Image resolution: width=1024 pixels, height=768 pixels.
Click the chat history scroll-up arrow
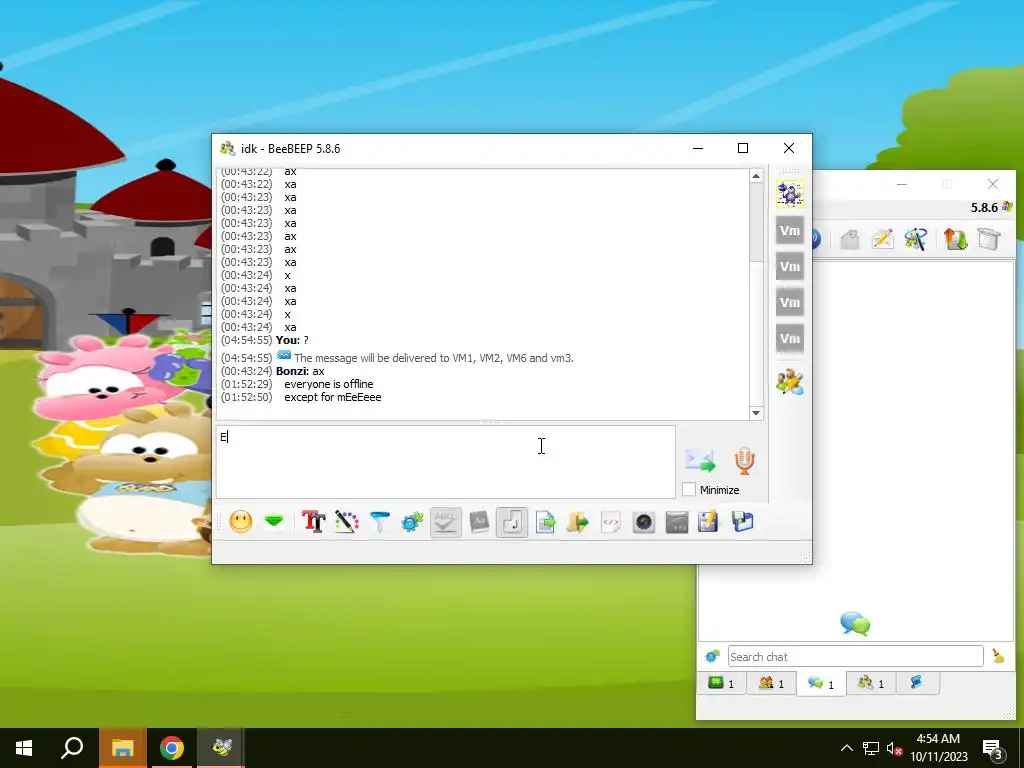756,176
